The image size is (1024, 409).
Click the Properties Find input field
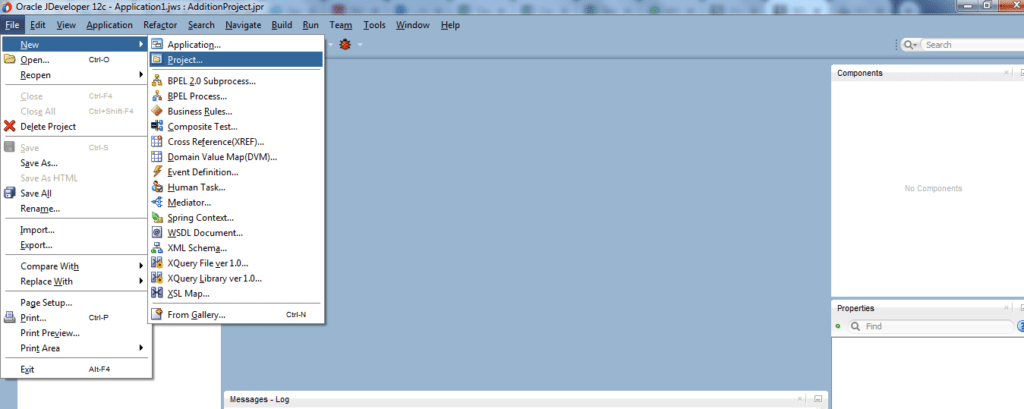pyautogui.click(x=937, y=326)
